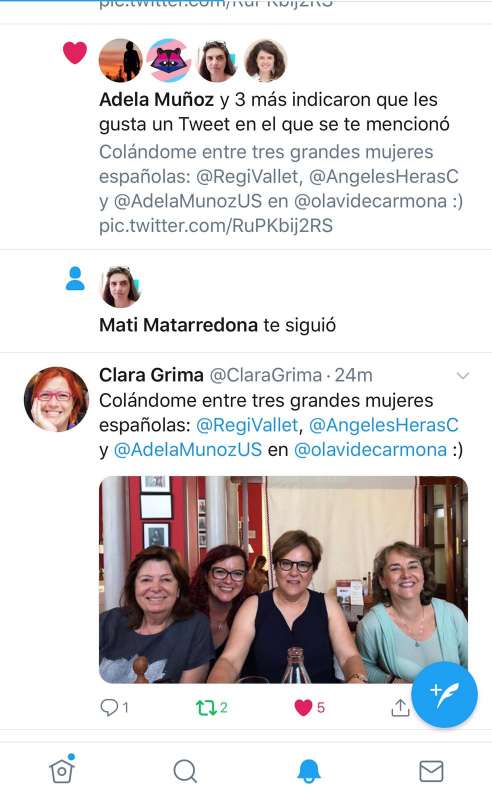Screen dimensions: 492x800
Task: Unlike Clara Grima's tweet via heart
Action: click(x=309, y=708)
